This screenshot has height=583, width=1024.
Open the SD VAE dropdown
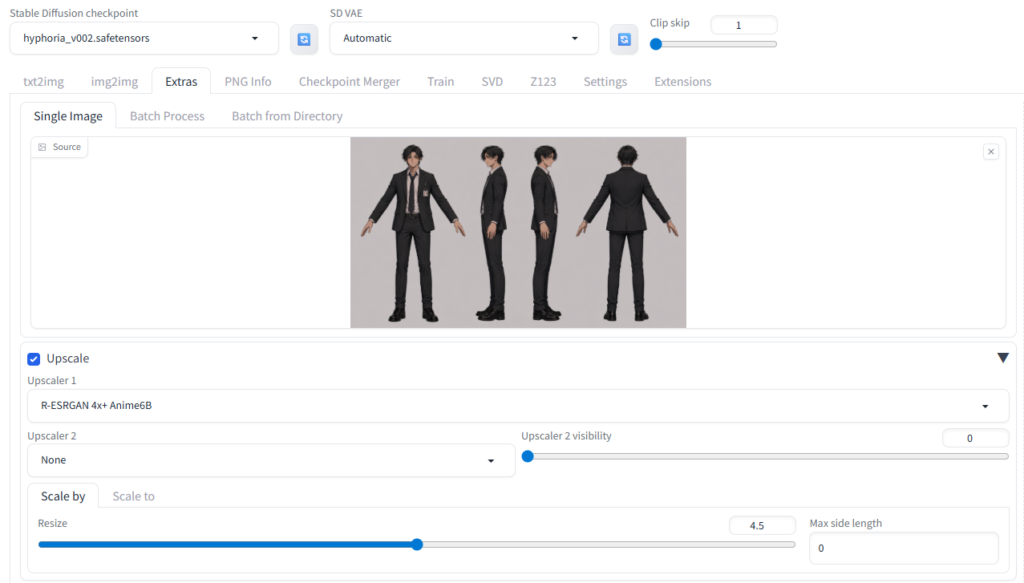click(463, 38)
